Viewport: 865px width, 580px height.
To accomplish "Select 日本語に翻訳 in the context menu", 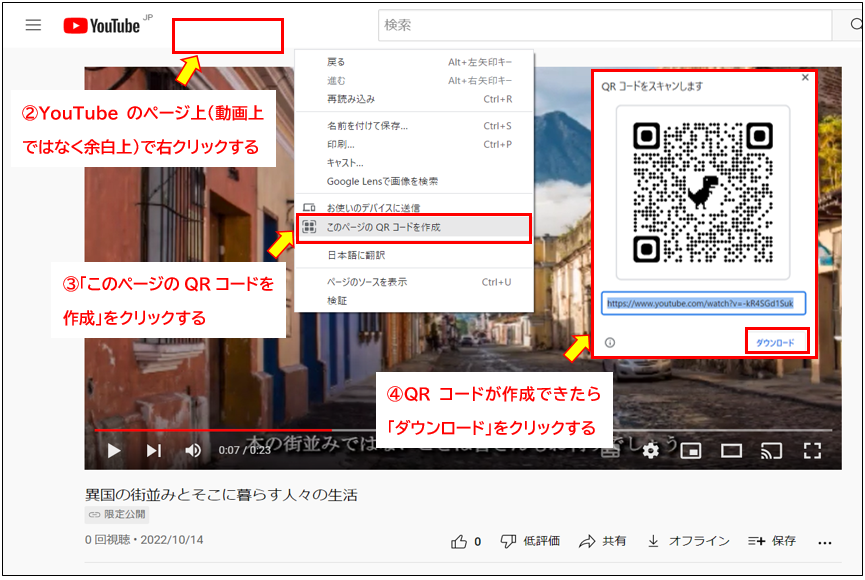I will [415, 256].
